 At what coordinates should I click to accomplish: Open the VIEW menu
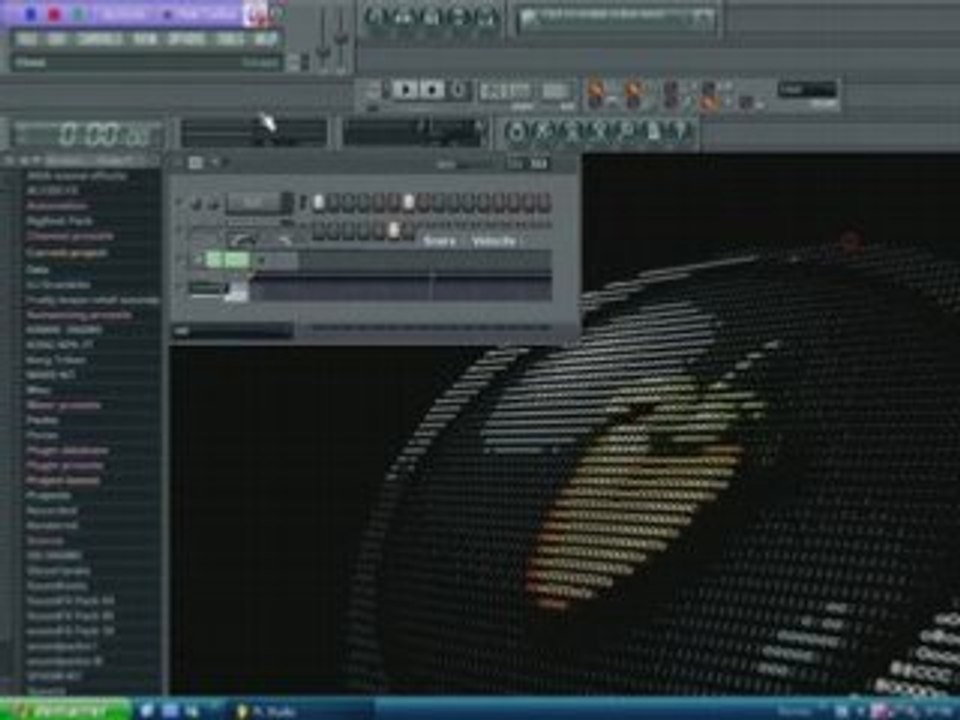[x=144, y=40]
